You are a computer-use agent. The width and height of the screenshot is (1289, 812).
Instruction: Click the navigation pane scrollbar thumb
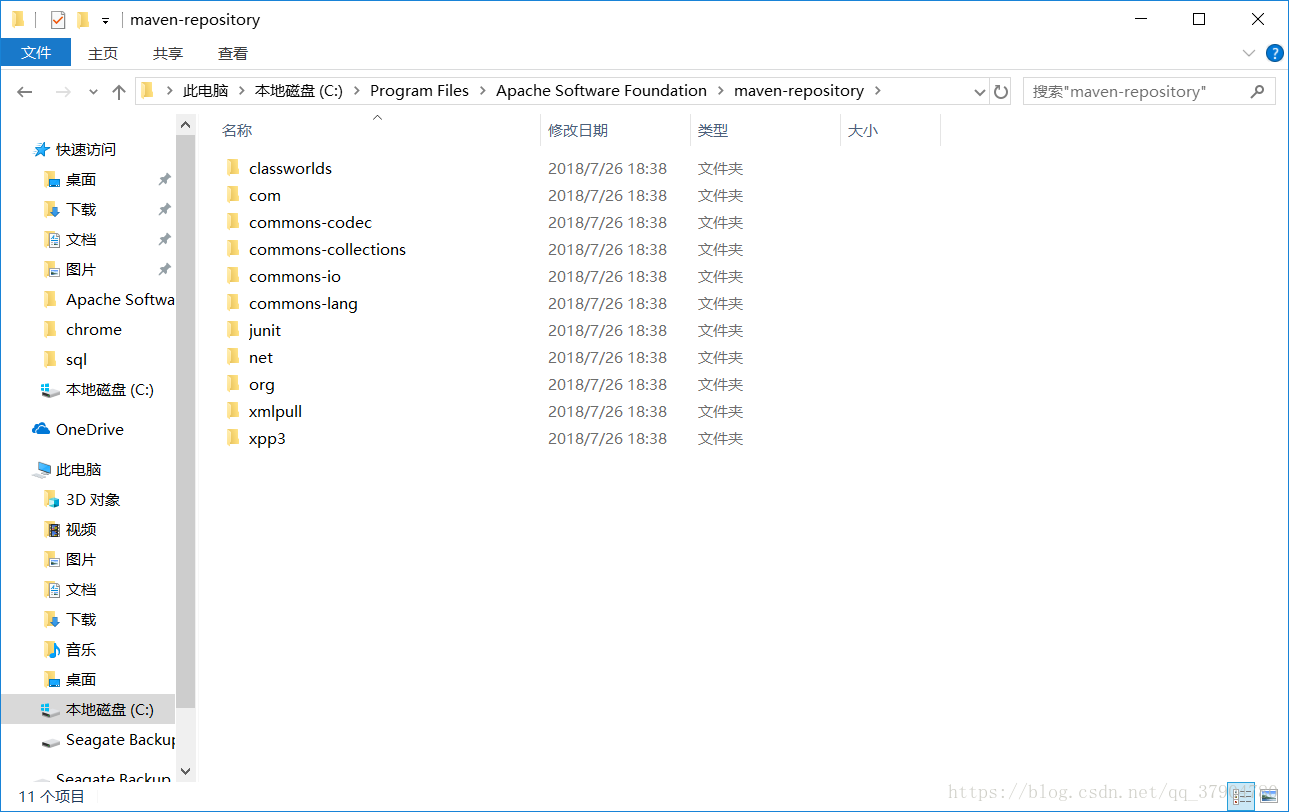tap(185, 423)
